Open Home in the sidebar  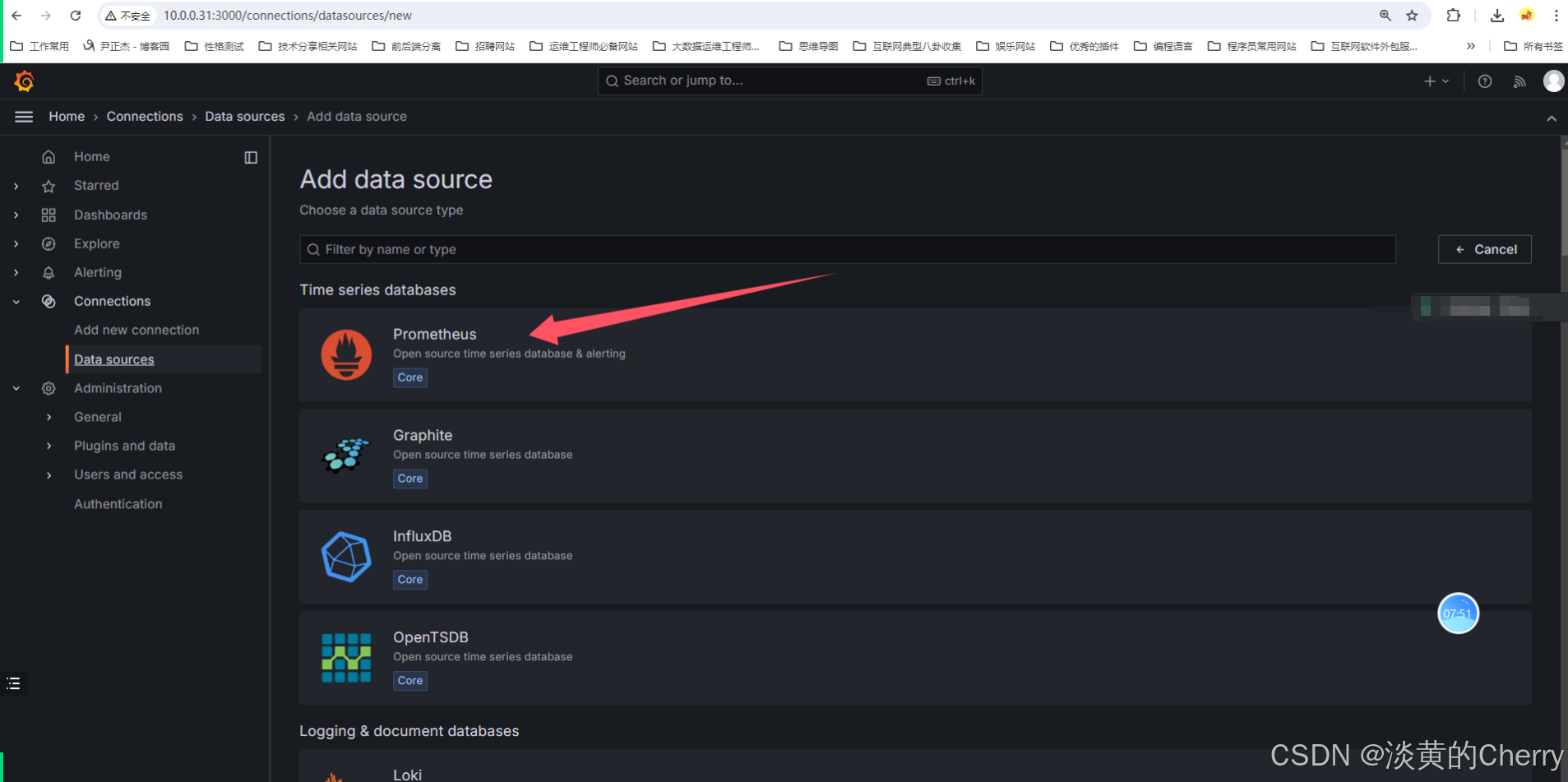(x=92, y=156)
